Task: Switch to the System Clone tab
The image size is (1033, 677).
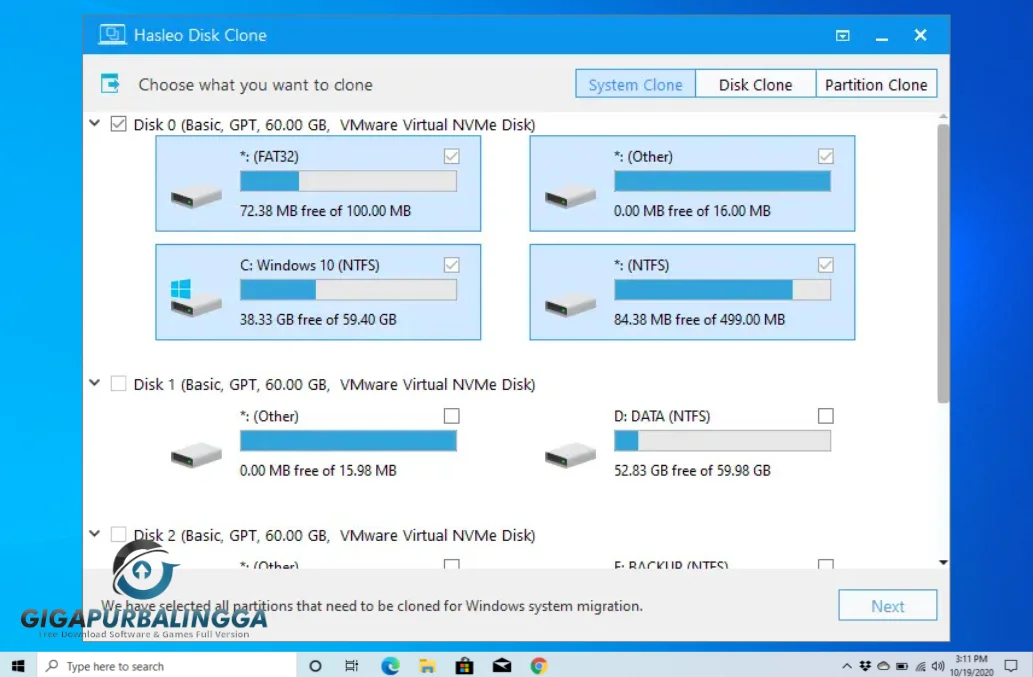Action: (635, 84)
